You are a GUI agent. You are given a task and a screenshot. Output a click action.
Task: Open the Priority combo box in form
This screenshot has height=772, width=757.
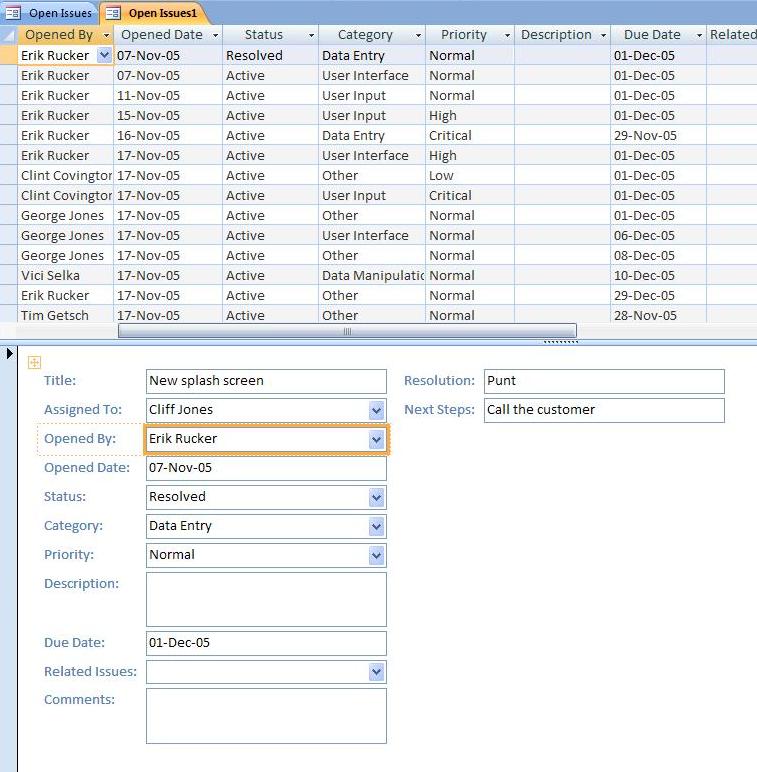[x=376, y=555]
